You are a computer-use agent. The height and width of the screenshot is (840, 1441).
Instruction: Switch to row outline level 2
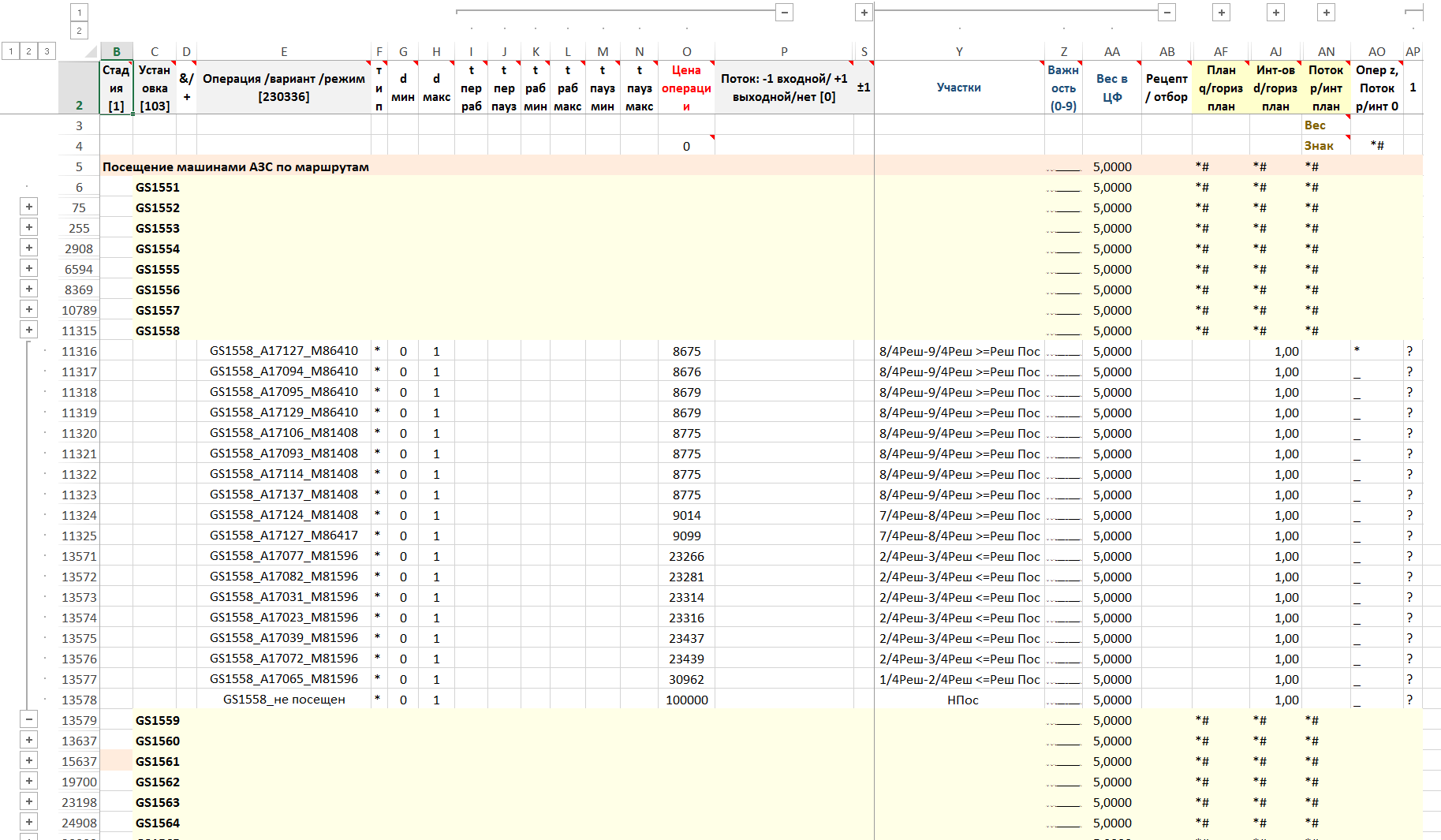[28, 51]
